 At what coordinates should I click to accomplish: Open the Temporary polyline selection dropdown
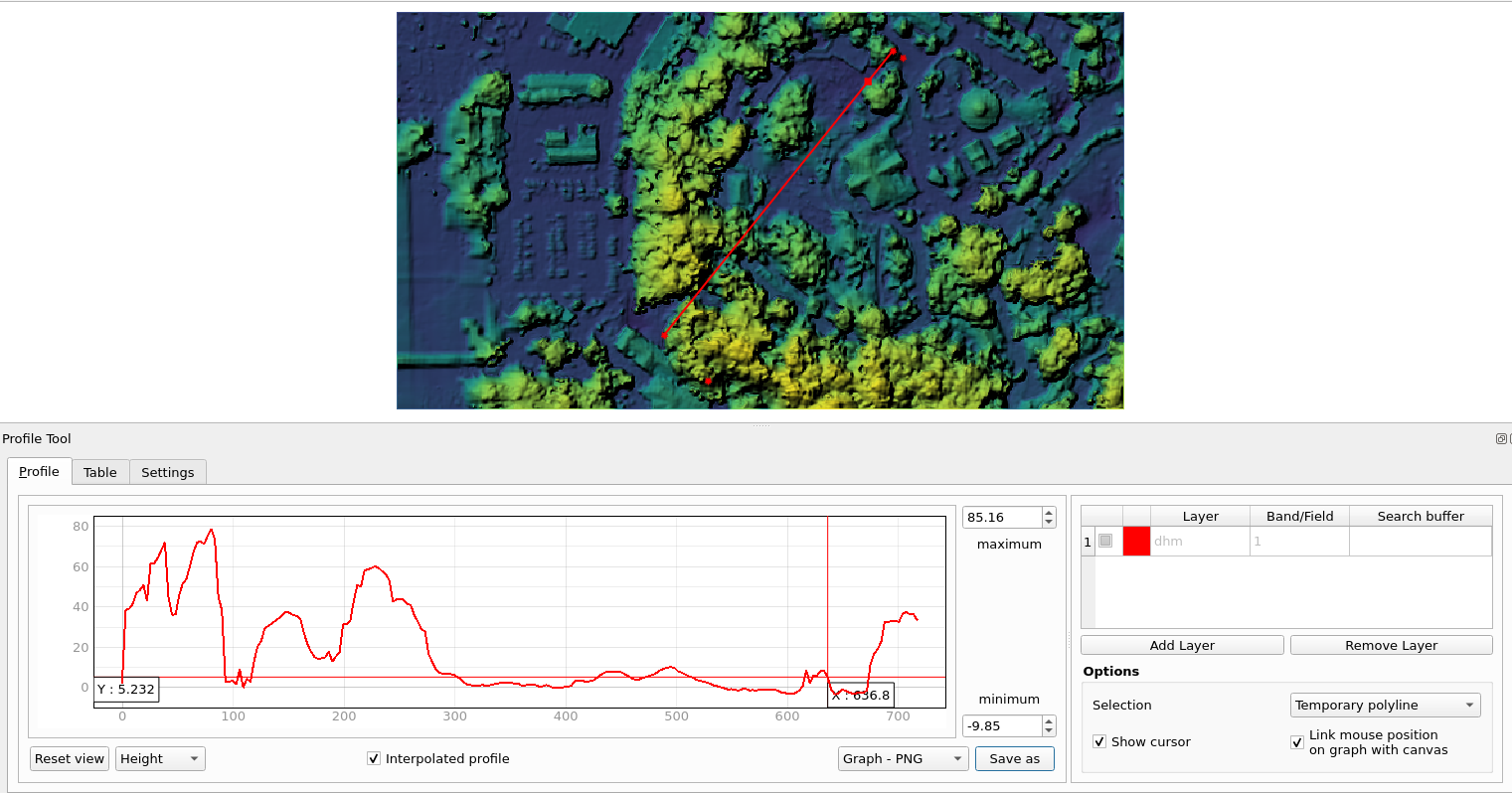(1385, 705)
